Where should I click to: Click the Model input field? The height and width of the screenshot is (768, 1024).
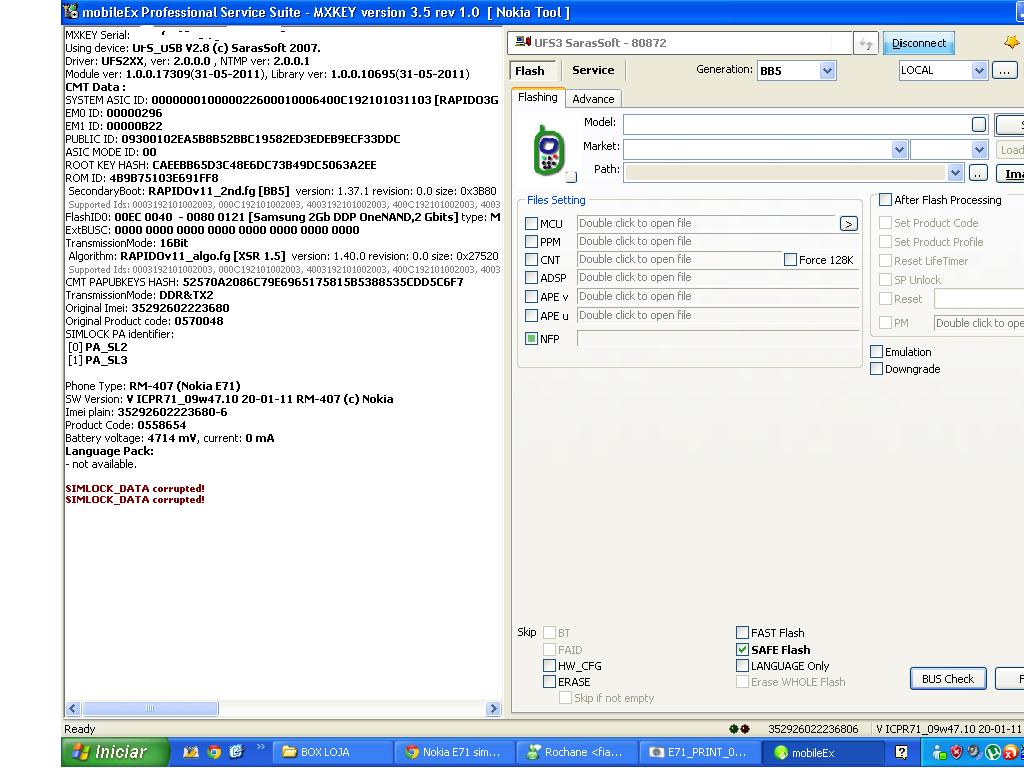pyautogui.click(x=805, y=124)
